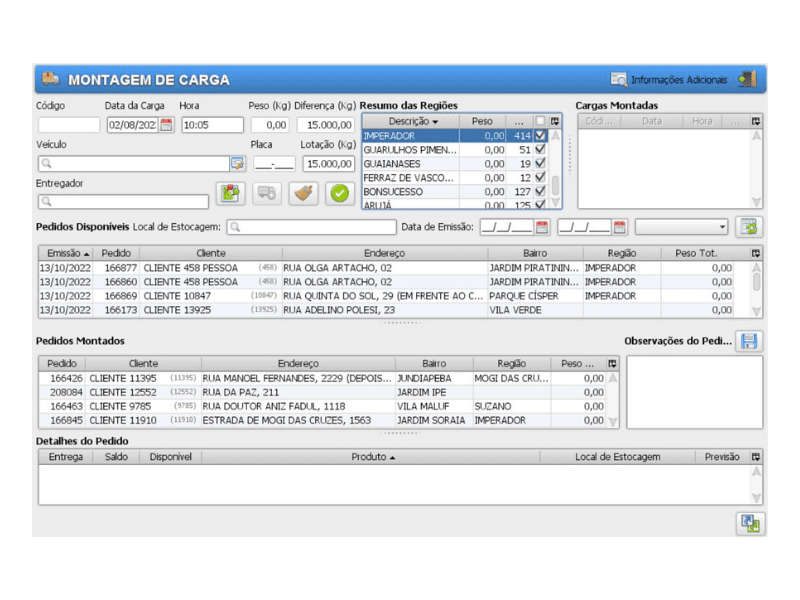Uncheck the IMPERADOR region checkbox

(541, 135)
